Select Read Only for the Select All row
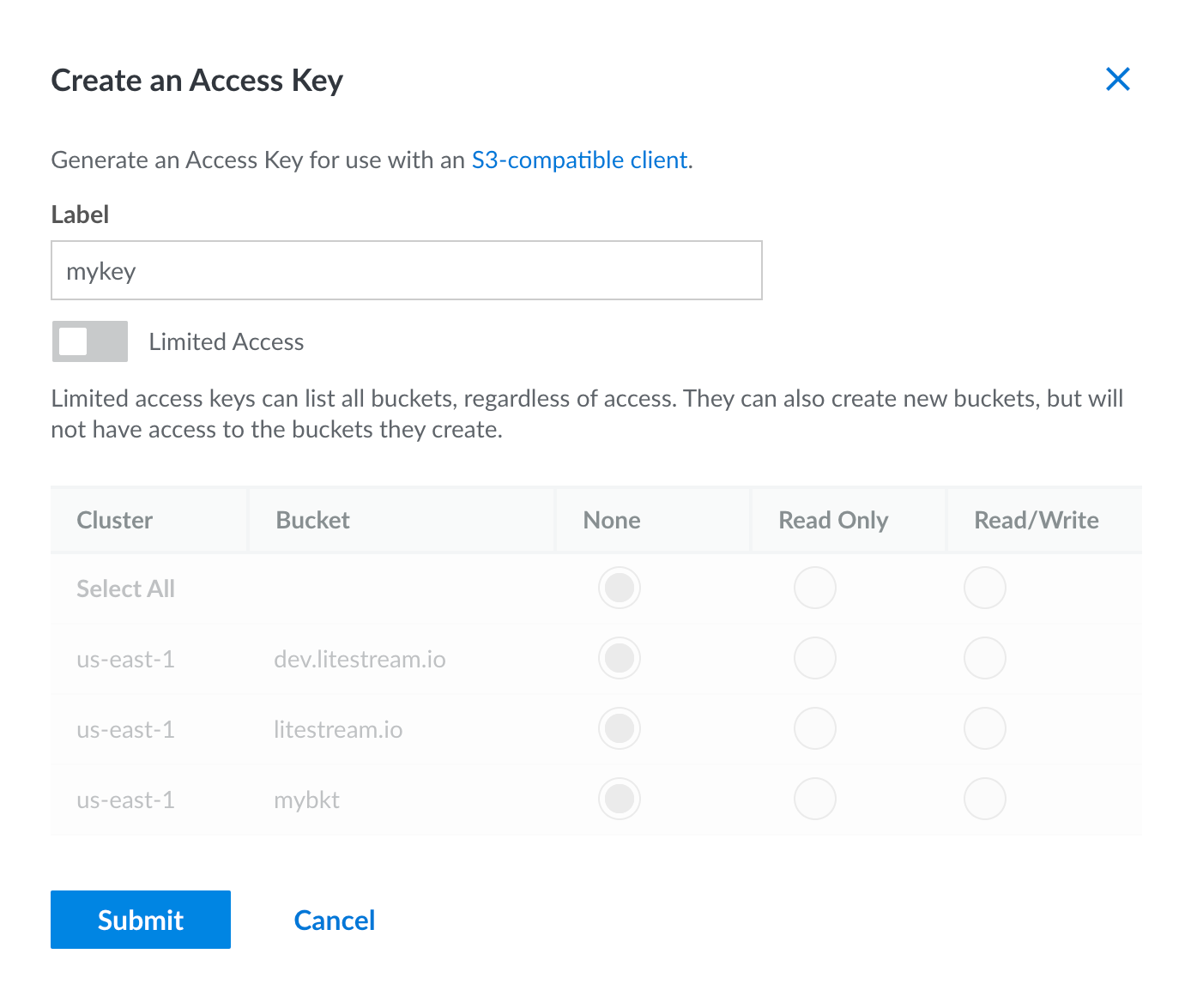1197x1008 pixels. point(814,588)
